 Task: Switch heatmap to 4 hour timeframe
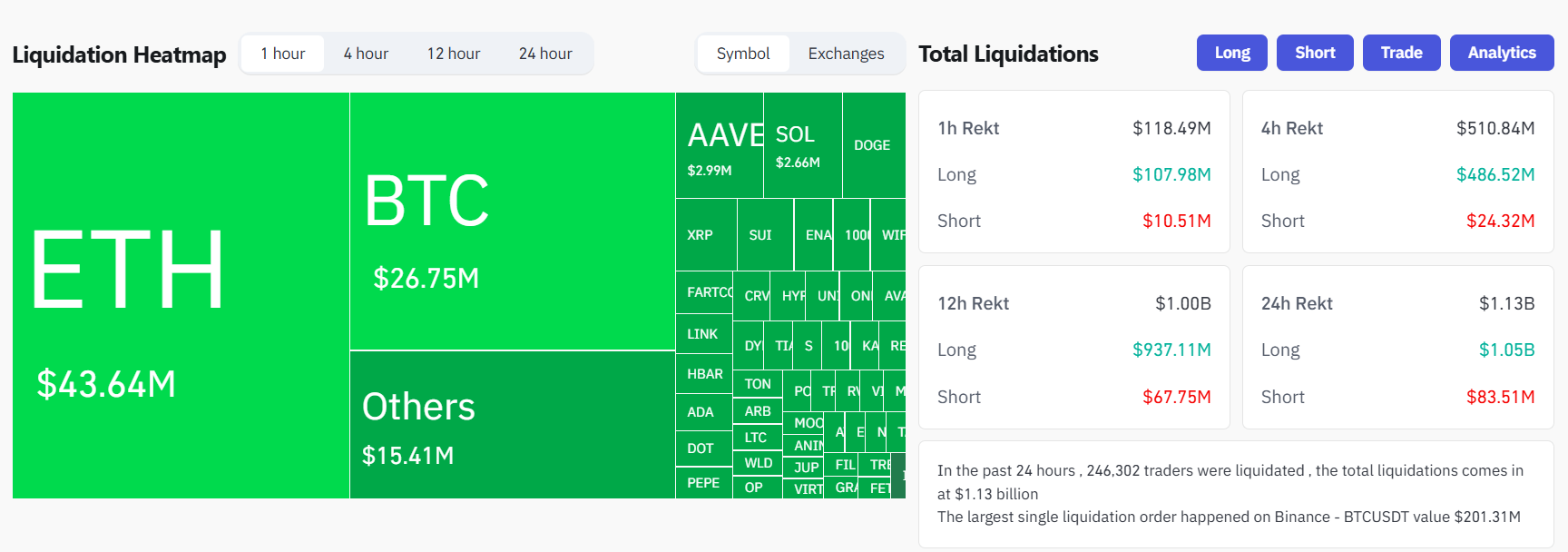(366, 54)
